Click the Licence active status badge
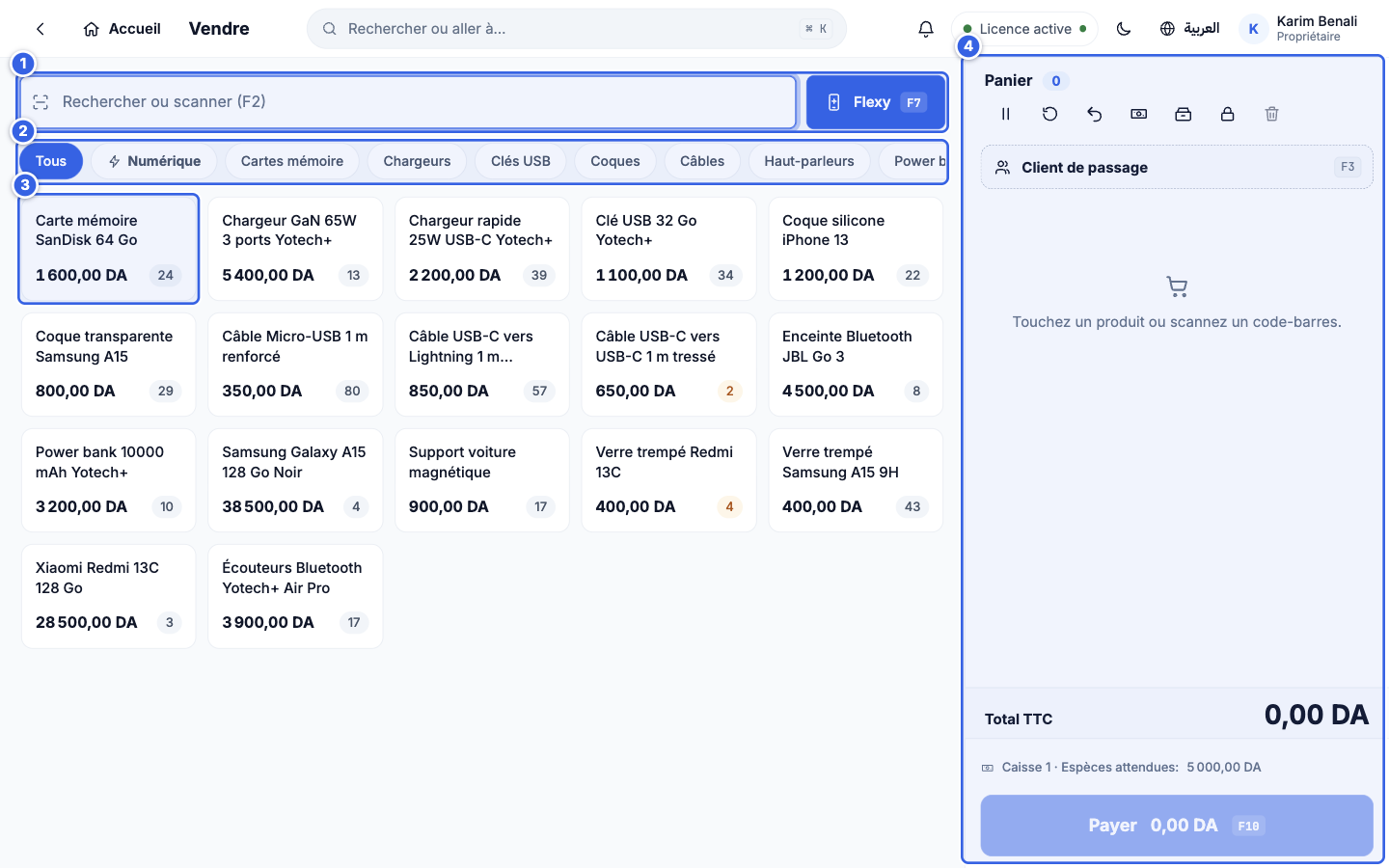 (1024, 29)
